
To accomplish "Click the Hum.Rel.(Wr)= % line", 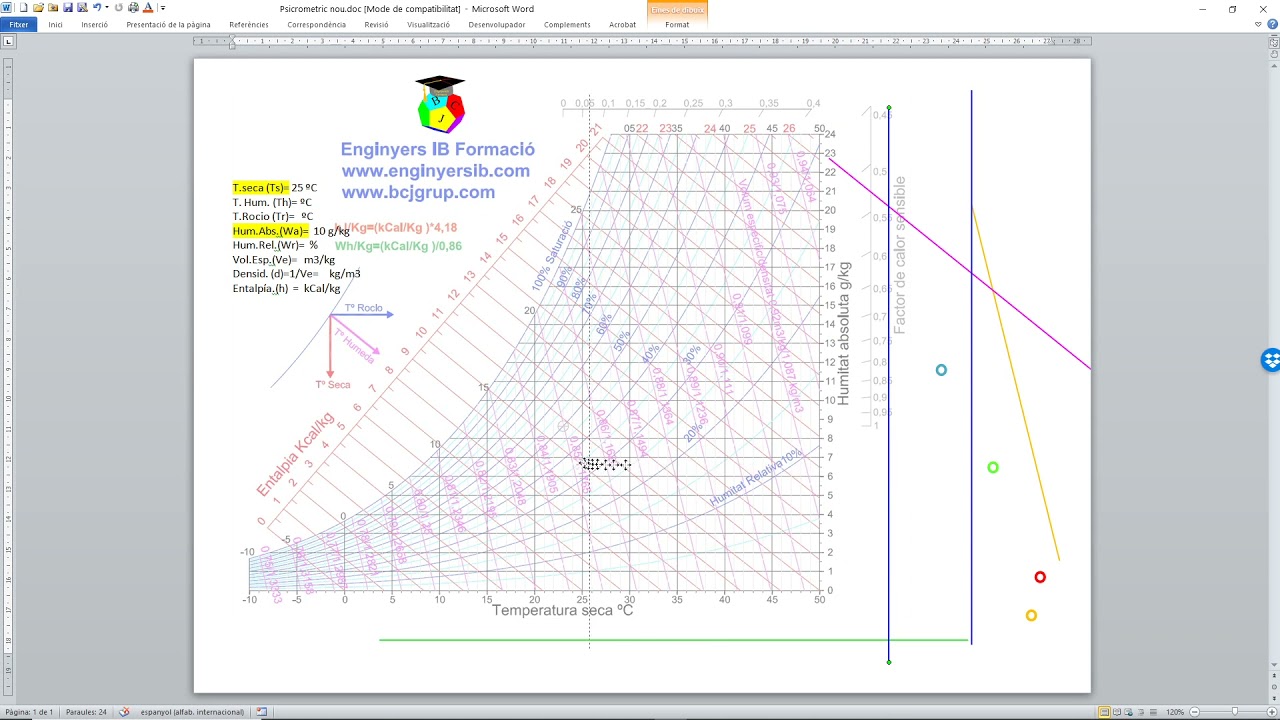I will pyautogui.click(x=275, y=245).
